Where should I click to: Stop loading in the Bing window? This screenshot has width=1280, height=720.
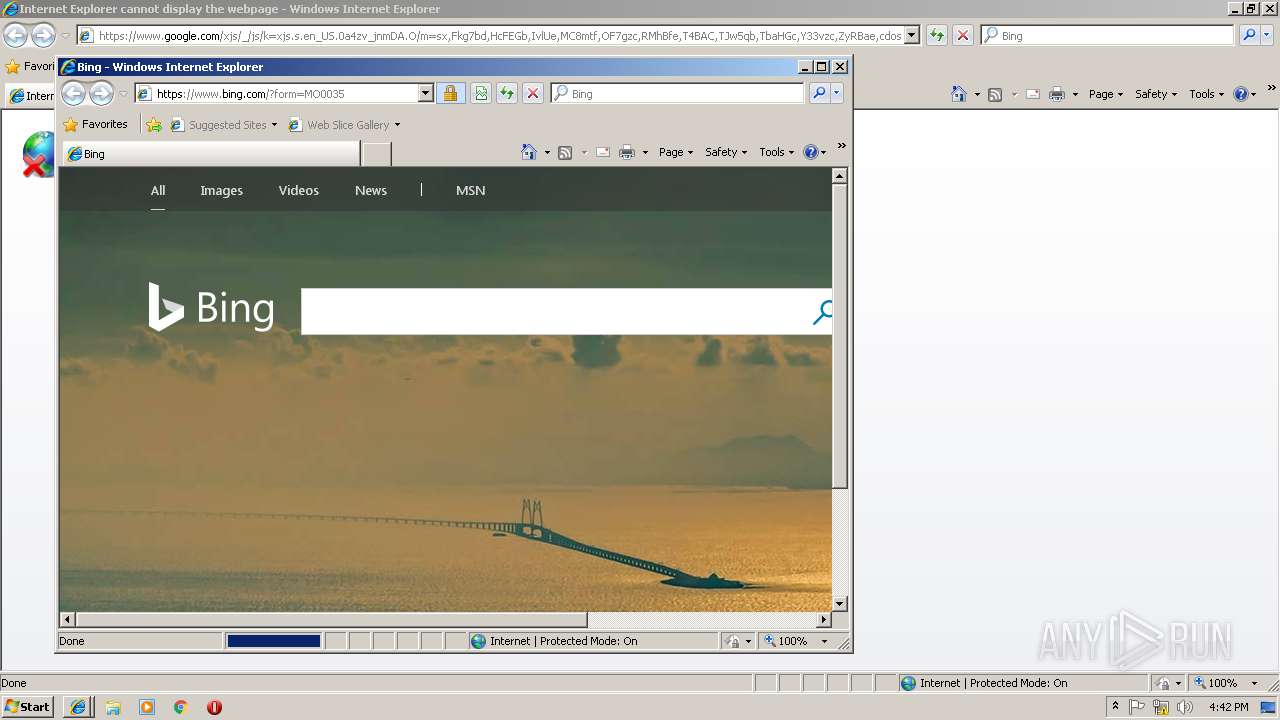pos(533,93)
